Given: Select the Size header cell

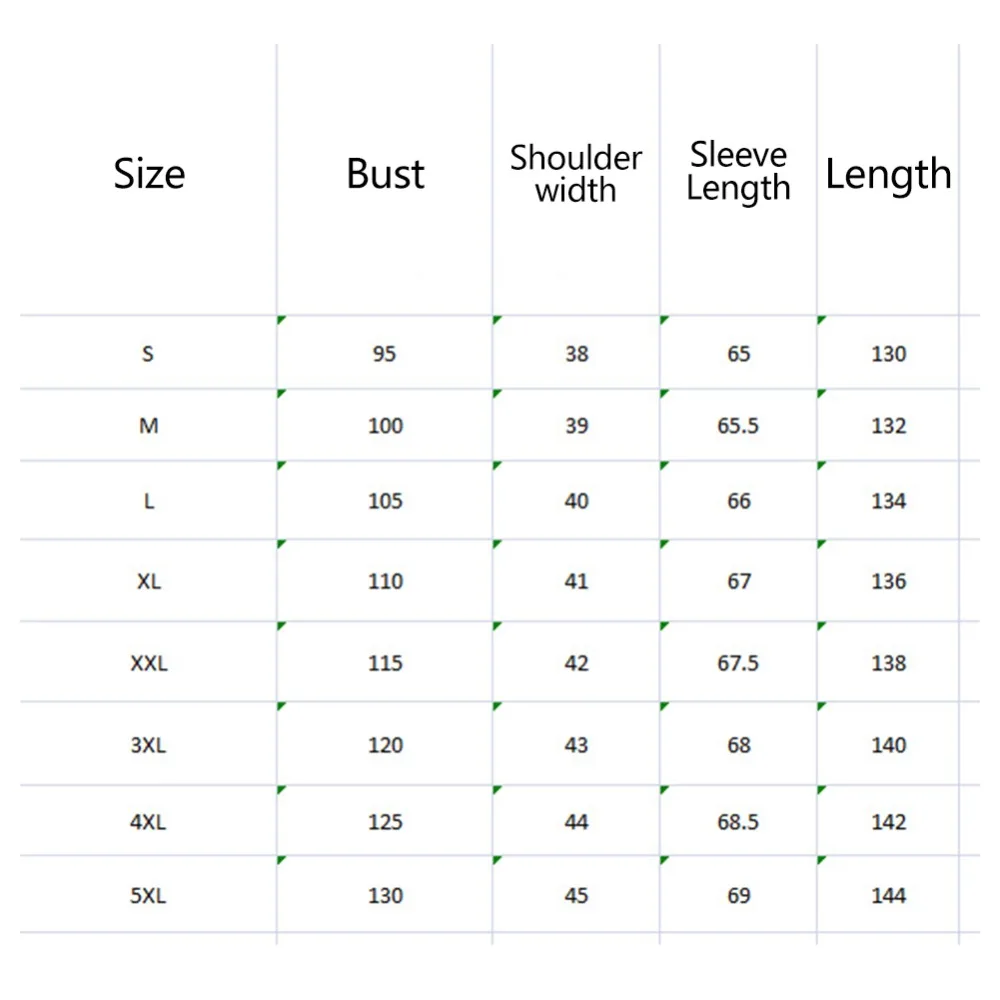Looking at the screenshot, I should pos(149,179).
